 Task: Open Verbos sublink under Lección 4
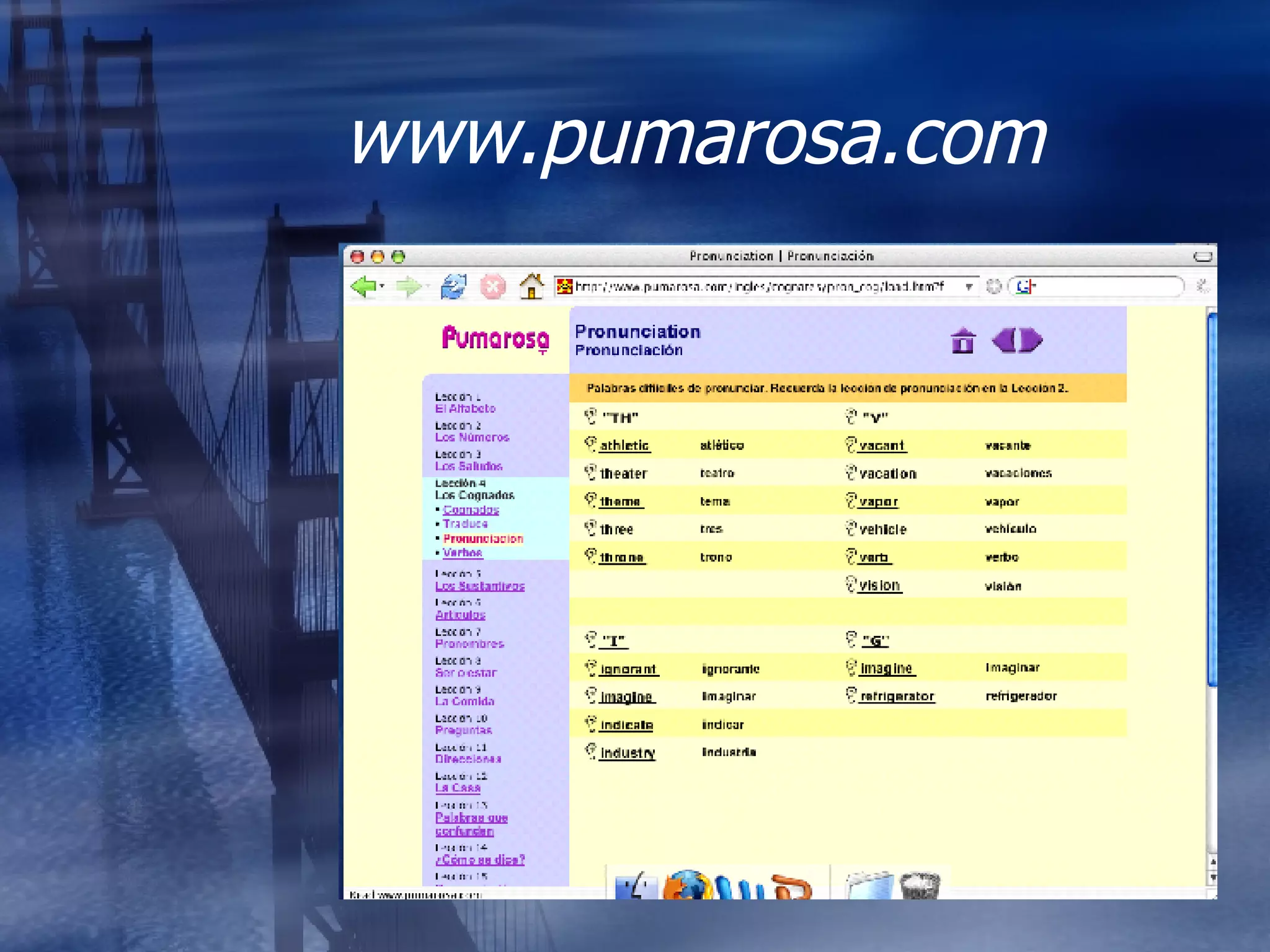(x=463, y=552)
